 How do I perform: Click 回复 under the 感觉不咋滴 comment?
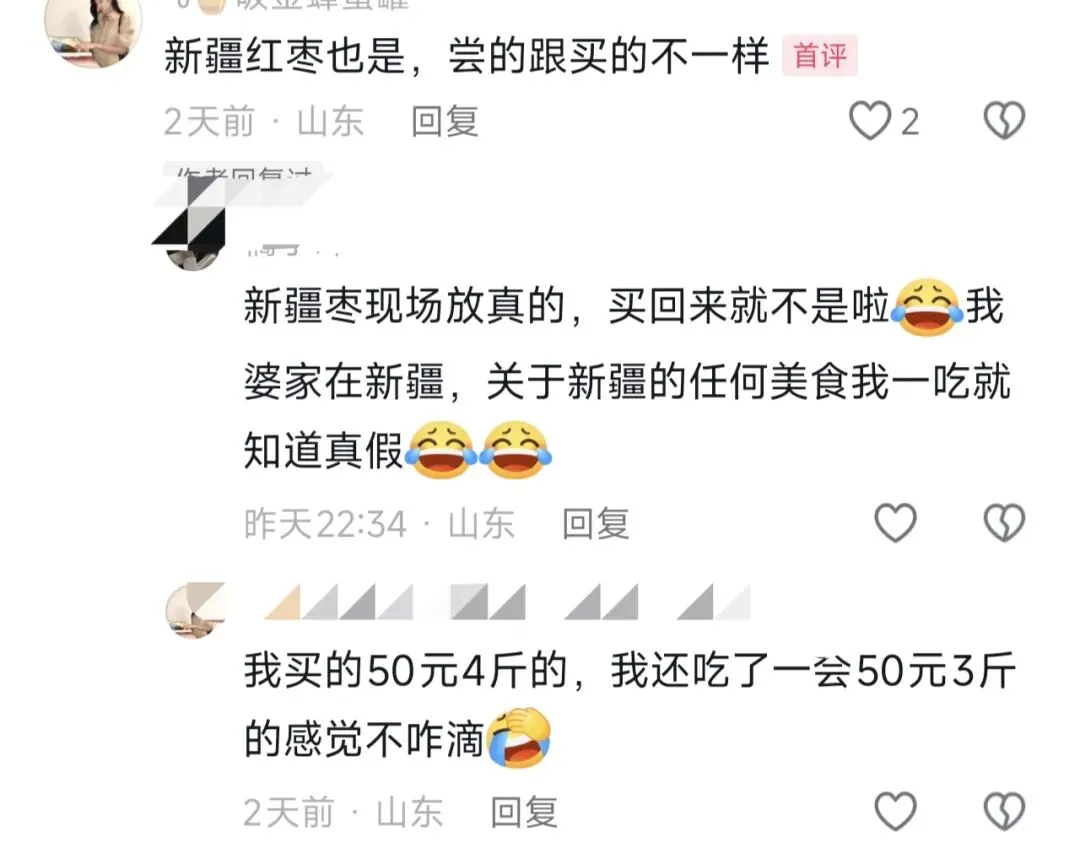[x=523, y=812]
